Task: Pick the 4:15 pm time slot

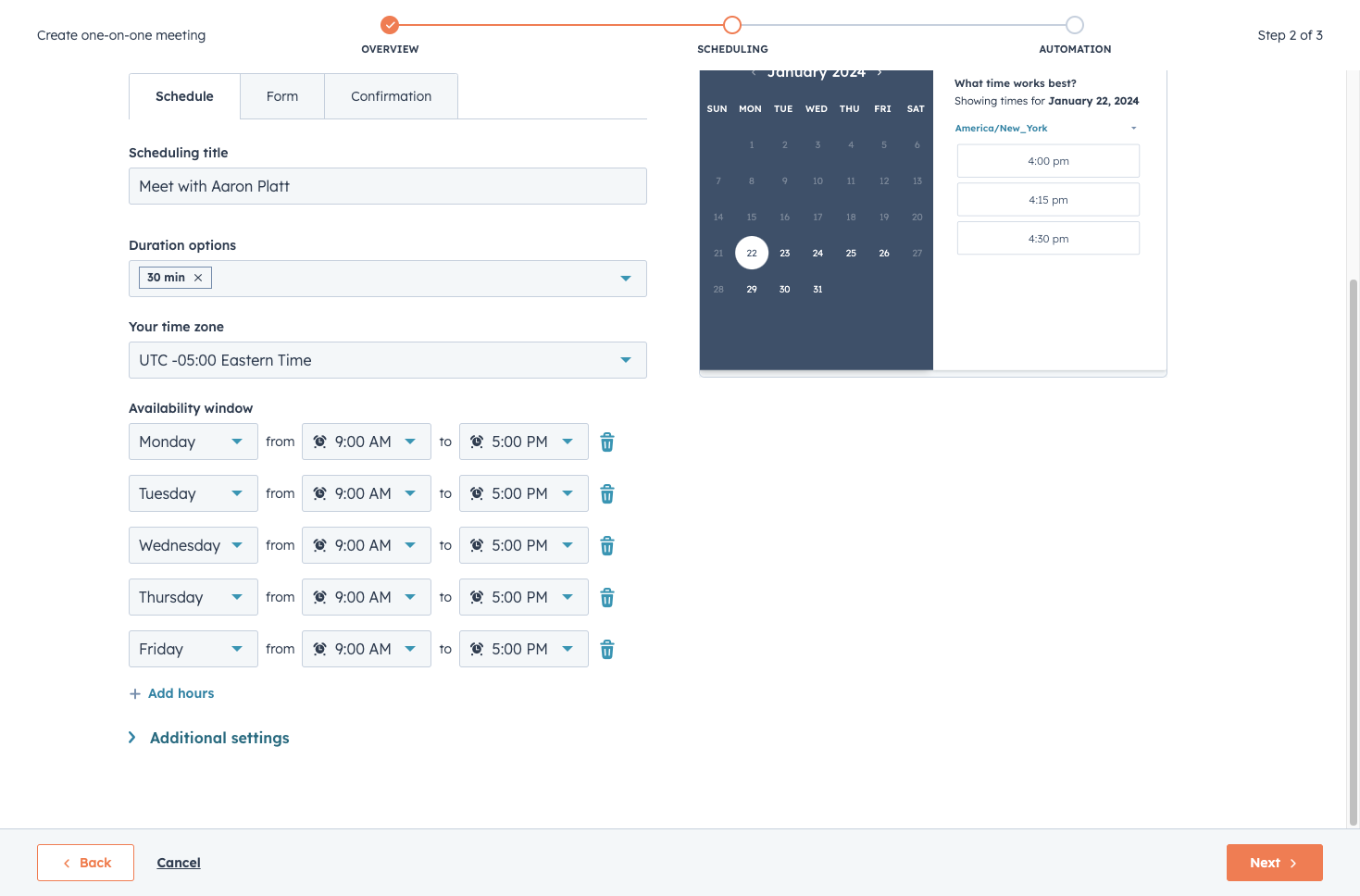Action: [1048, 200]
